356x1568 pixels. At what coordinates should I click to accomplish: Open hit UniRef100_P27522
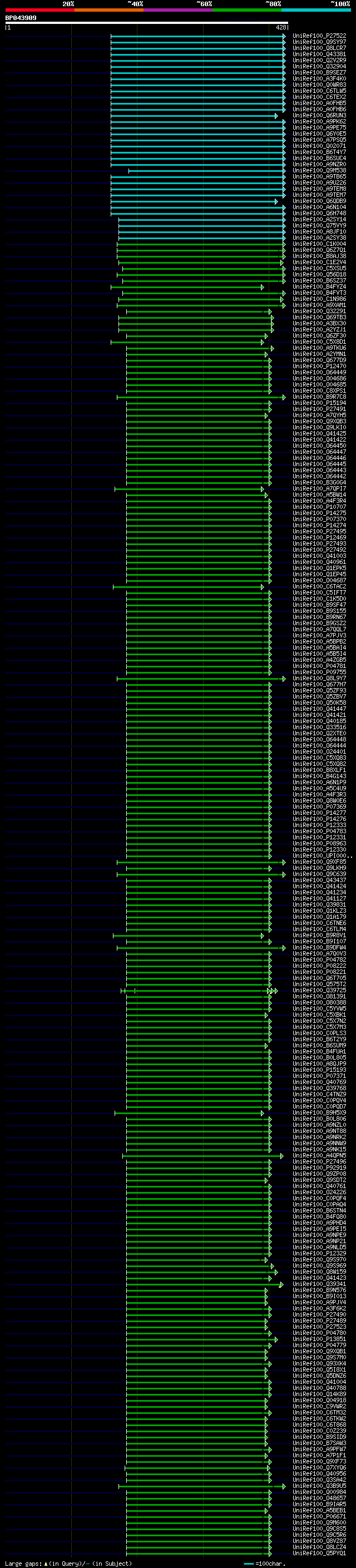[319, 36]
